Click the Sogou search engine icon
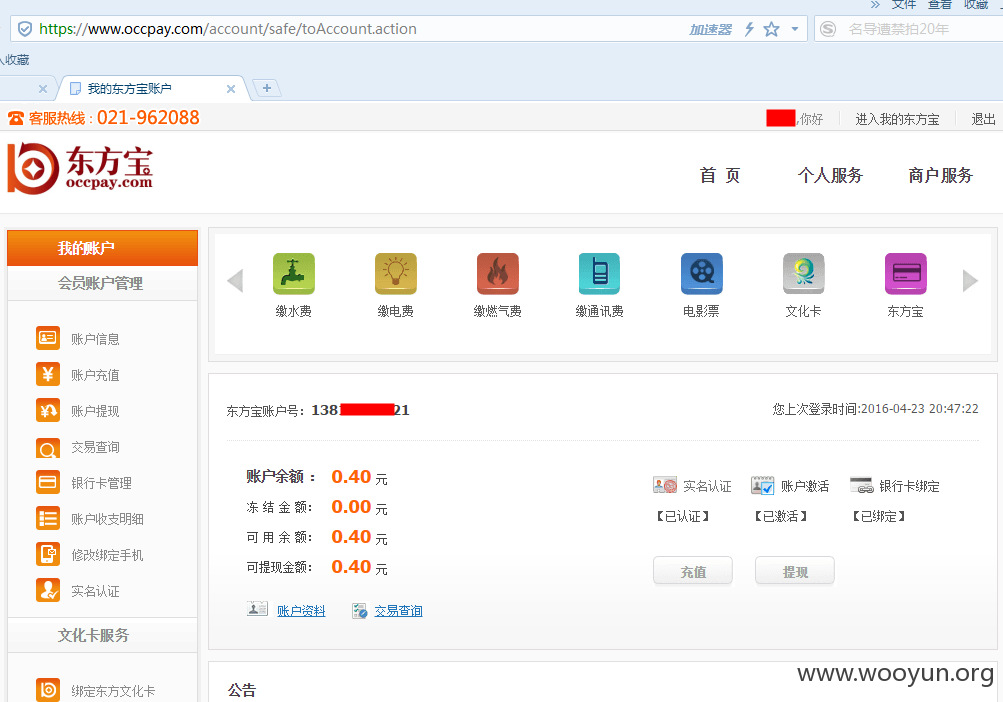The width and height of the screenshot is (1003, 702). point(828,29)
